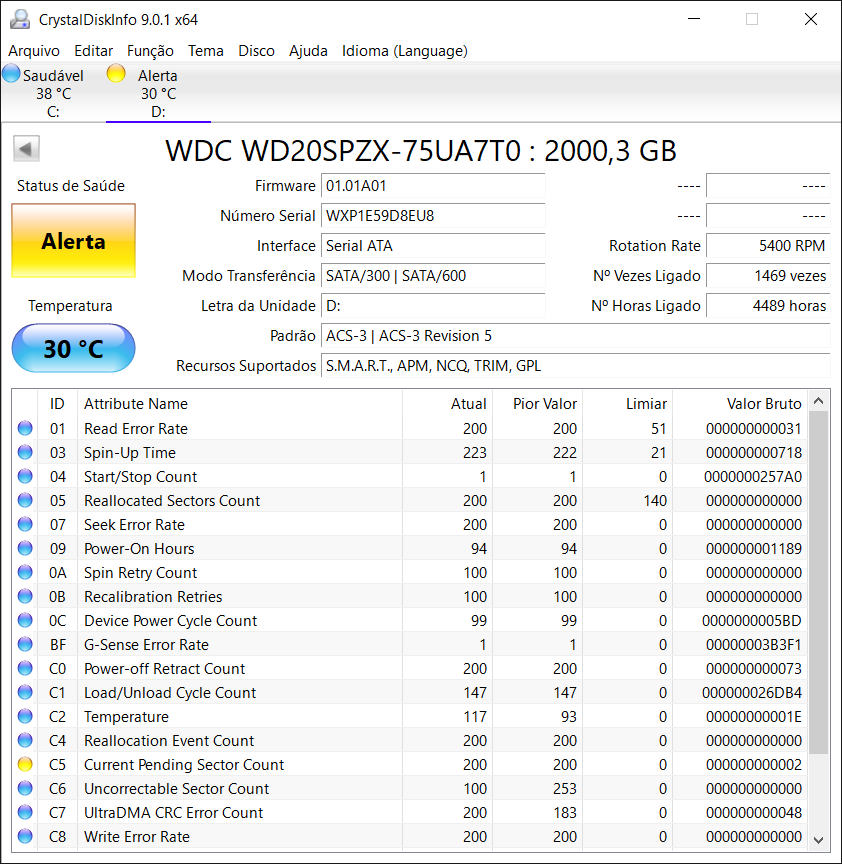Viewport: 842px width, 864px height.
Task: Click the scroll up arrow of attribute list
Action: [x=819, y=401]
